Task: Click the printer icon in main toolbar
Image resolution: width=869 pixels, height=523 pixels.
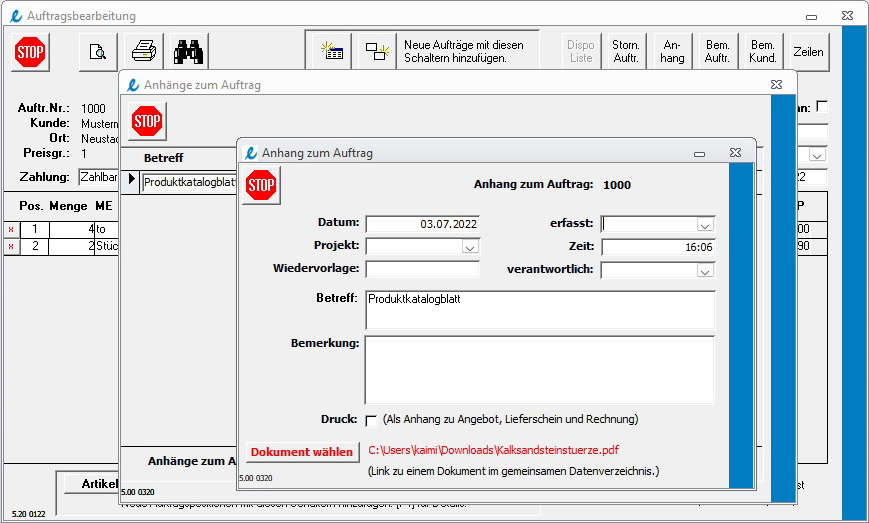Action: pyautogui.click(x=145, y=51)
